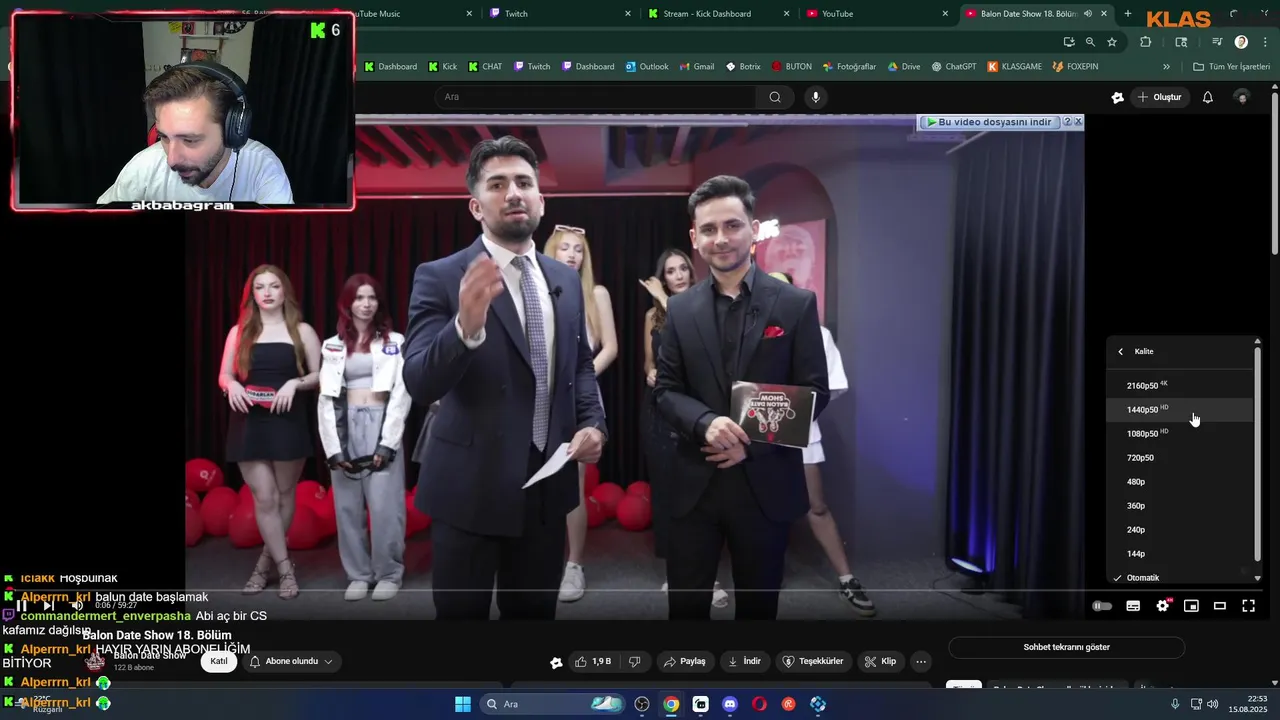
Task: Open the Drive bookmark
Action: pos(904,67)
